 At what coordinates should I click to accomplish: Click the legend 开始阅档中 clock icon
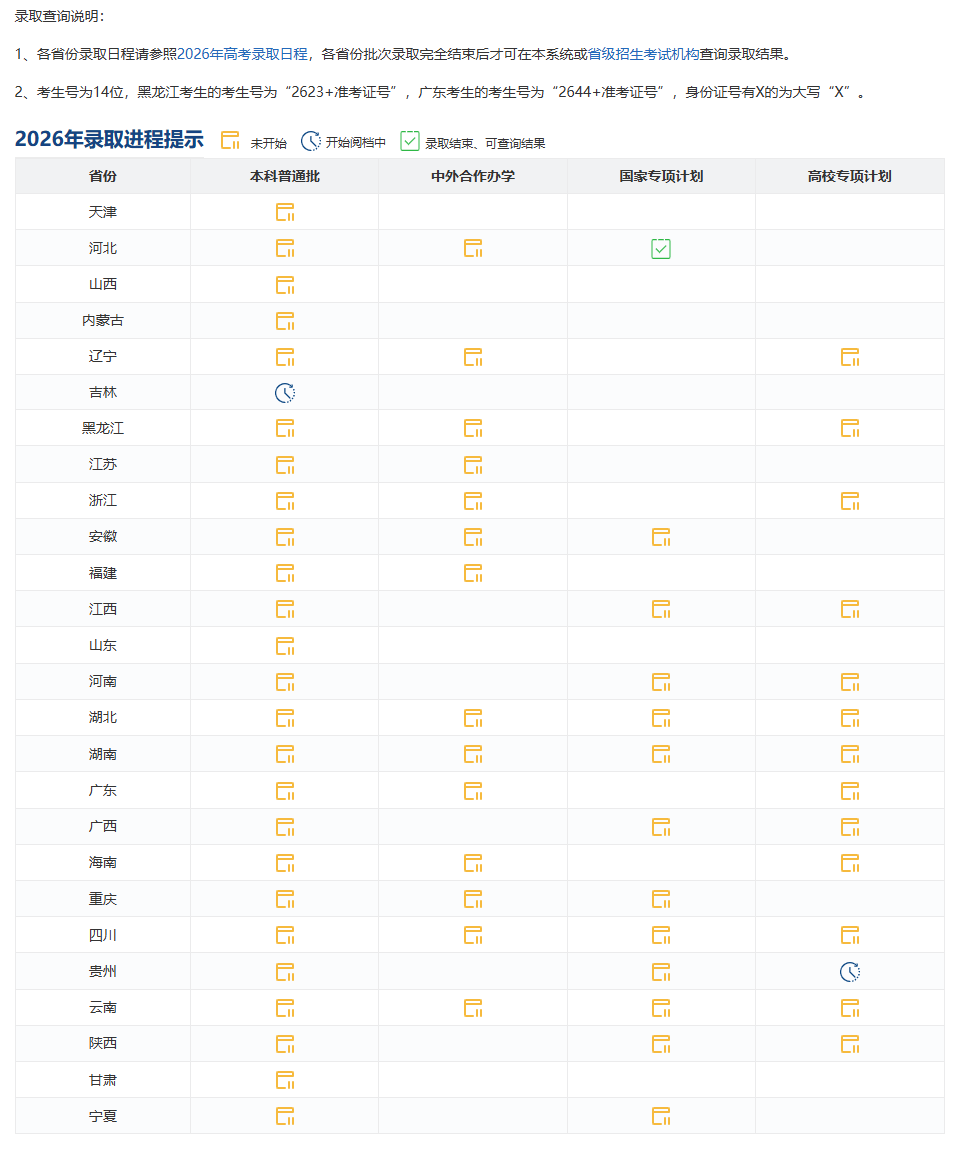pos(311,141)
